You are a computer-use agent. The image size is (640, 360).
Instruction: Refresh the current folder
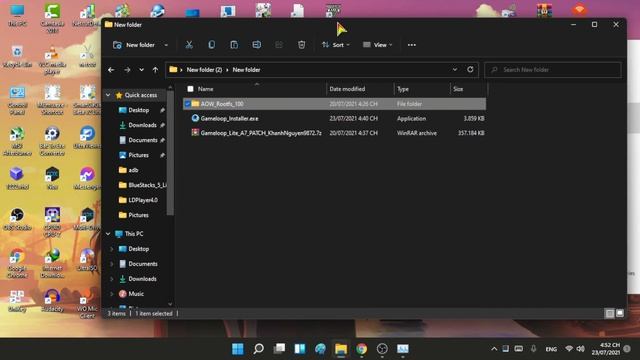click(x=470, y=70)
